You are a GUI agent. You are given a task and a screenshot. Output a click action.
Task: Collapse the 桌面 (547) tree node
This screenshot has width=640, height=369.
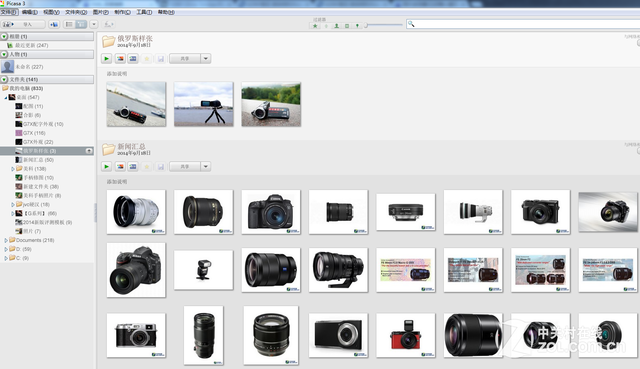(5, 98)
